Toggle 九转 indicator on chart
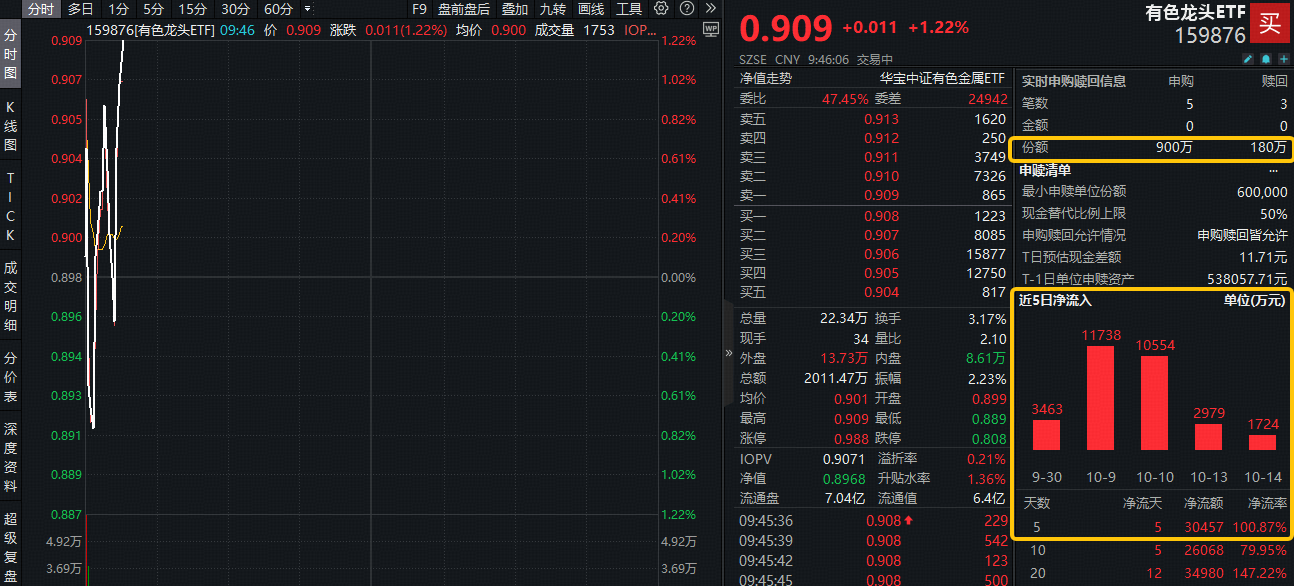 pyautogui.click(x=552, y=9)
